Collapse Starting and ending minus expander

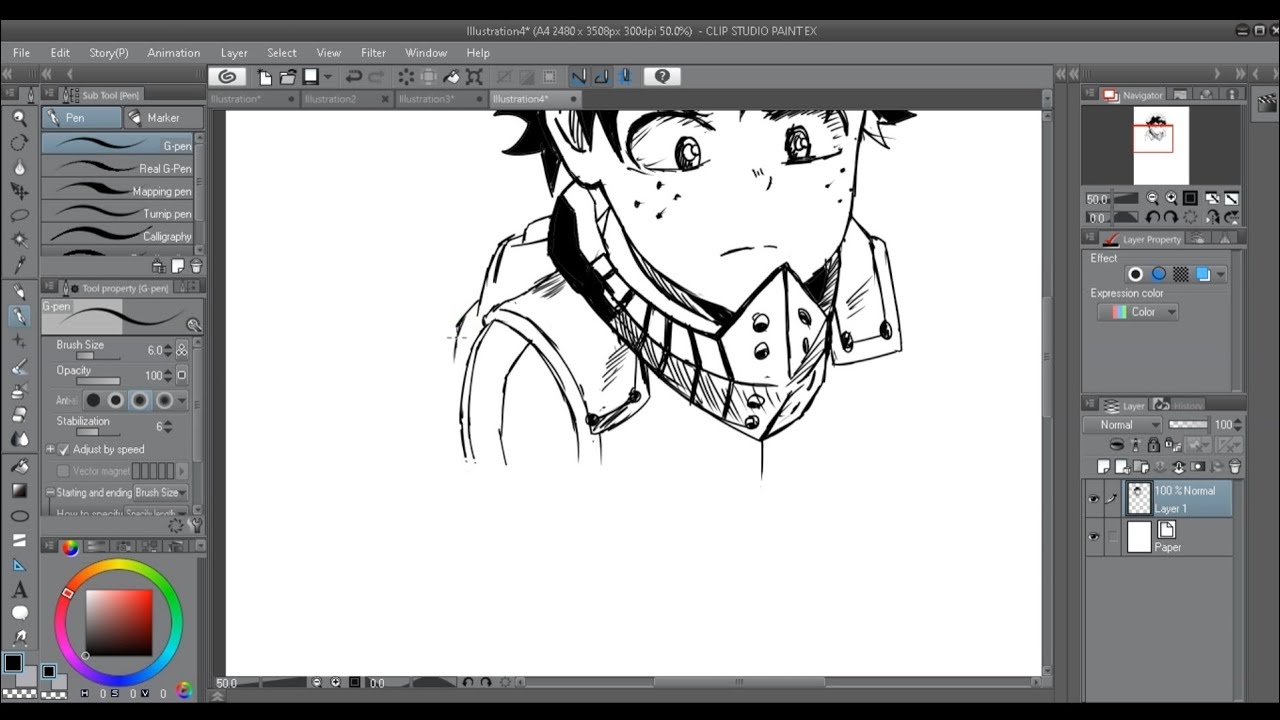tap(50, 493)
